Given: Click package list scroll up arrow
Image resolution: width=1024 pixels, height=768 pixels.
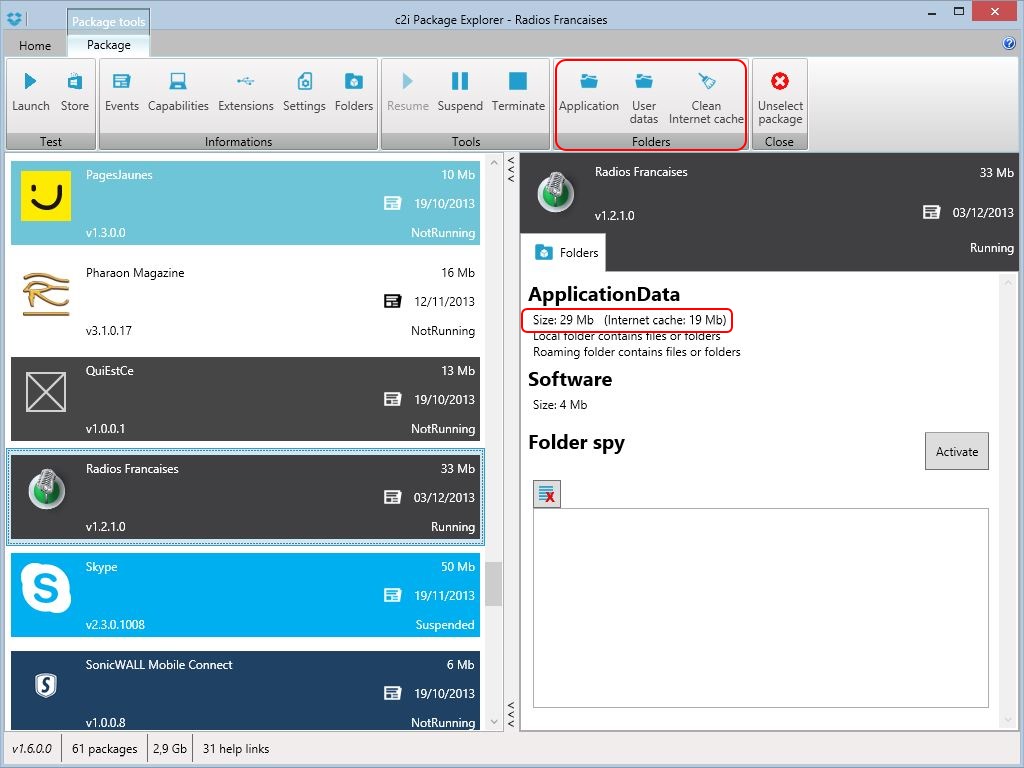Looking at the screenshot, I should coord(494,162).
